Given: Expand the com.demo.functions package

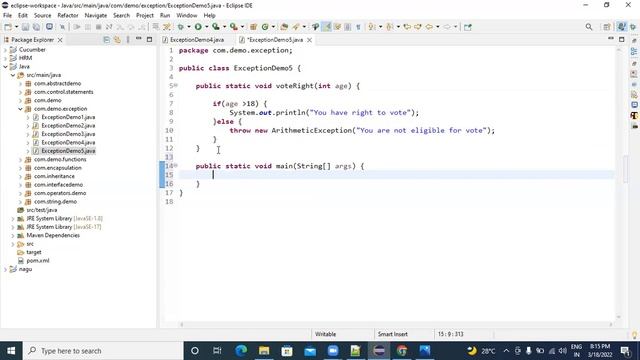Looking at the screenshot, I should (x=20, y=160).
